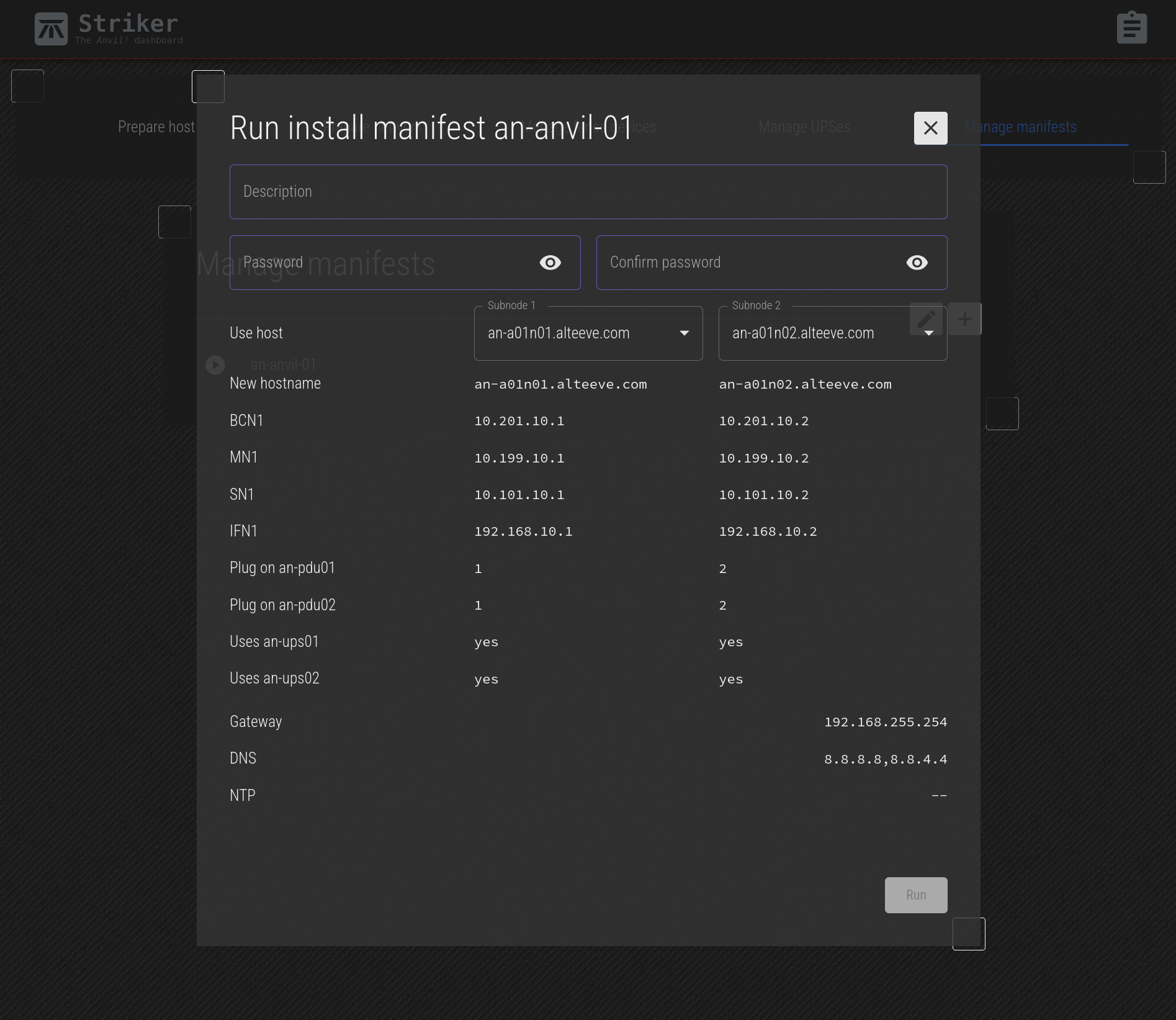Click the Gateway value 192.168.255.254
The width and height of the screenshot is (1176, 1020).
click(x=886, y=723)
